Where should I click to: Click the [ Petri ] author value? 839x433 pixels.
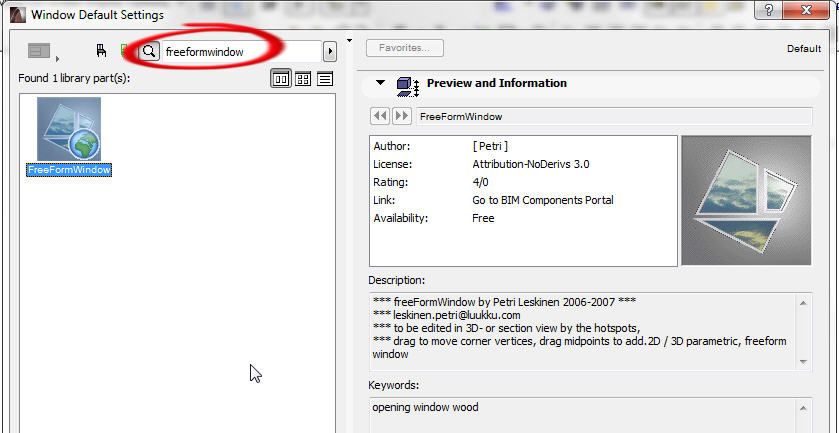[490, 146]
